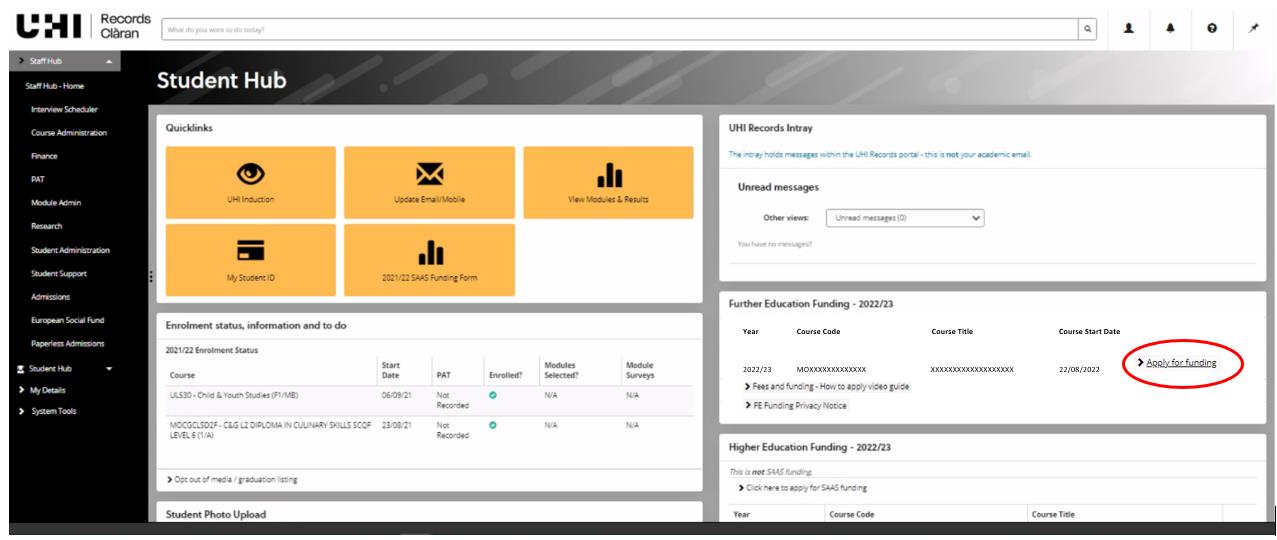
Task: Open Student Administration in sidebar
Action: click(x=71, y=250)
